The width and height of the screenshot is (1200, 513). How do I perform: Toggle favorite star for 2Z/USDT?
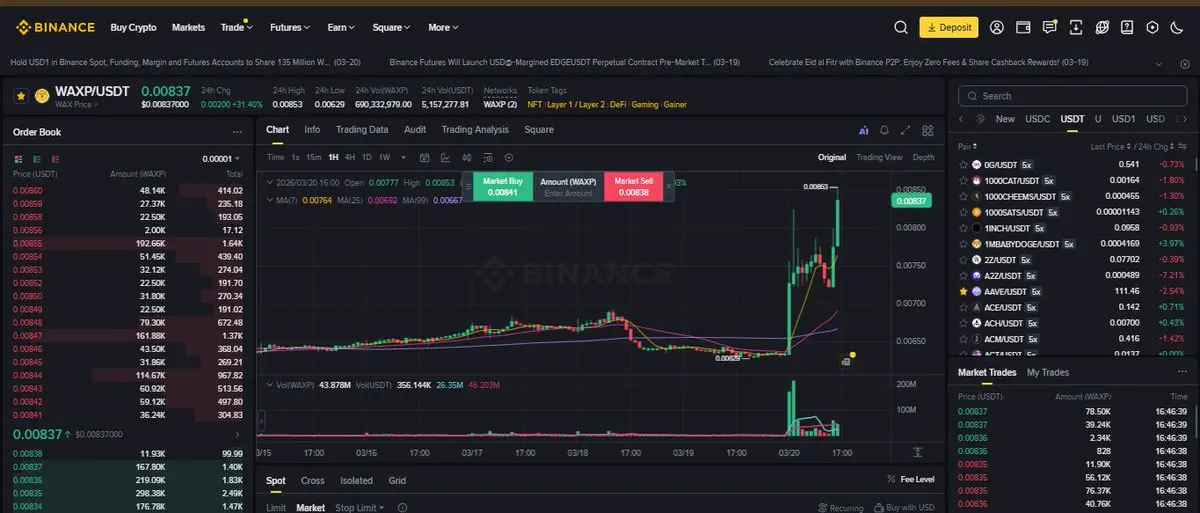(x=963, y=259)
